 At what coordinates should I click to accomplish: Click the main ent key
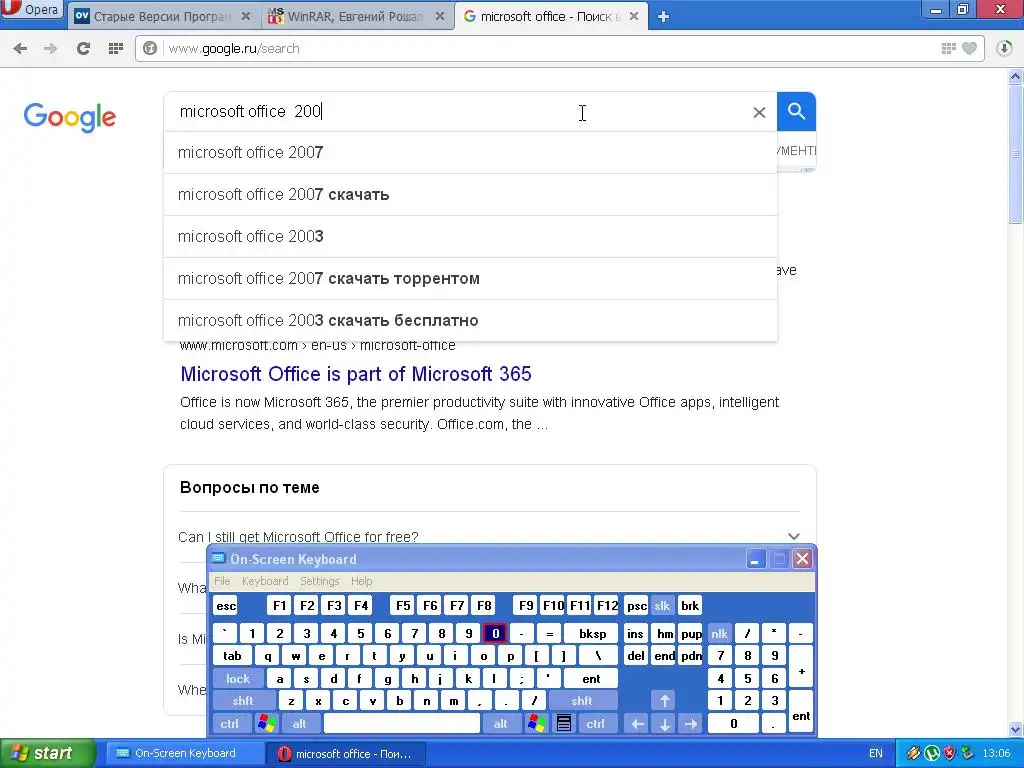[x=591, y=679]
